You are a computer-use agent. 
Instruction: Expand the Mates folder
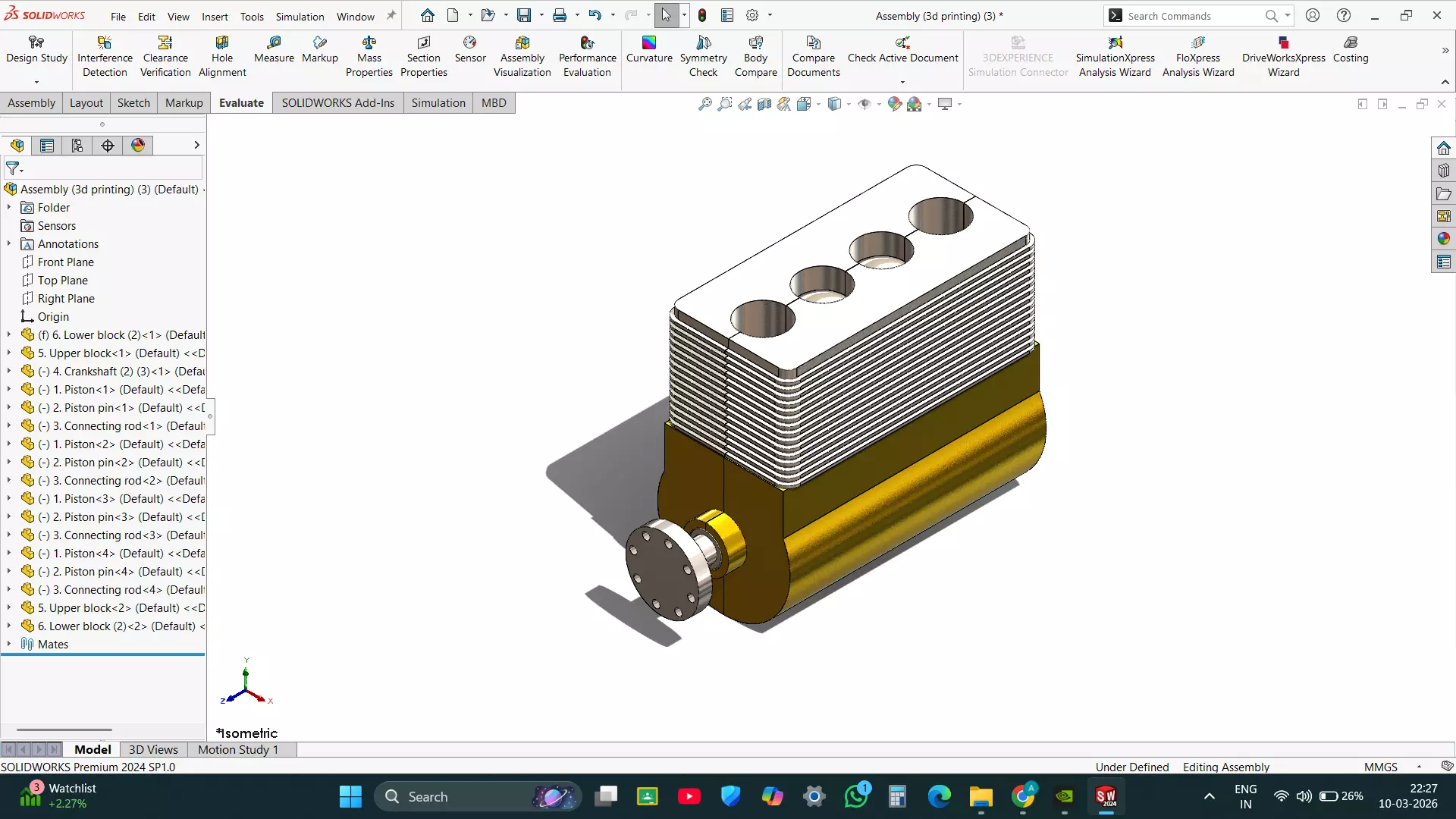point(9,645)
